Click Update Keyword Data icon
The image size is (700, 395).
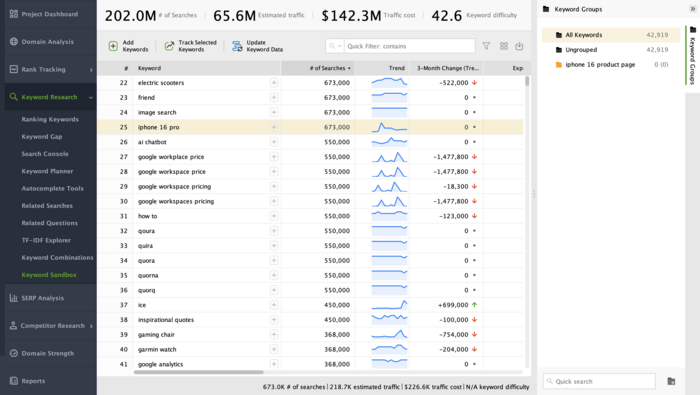point(237,46)
